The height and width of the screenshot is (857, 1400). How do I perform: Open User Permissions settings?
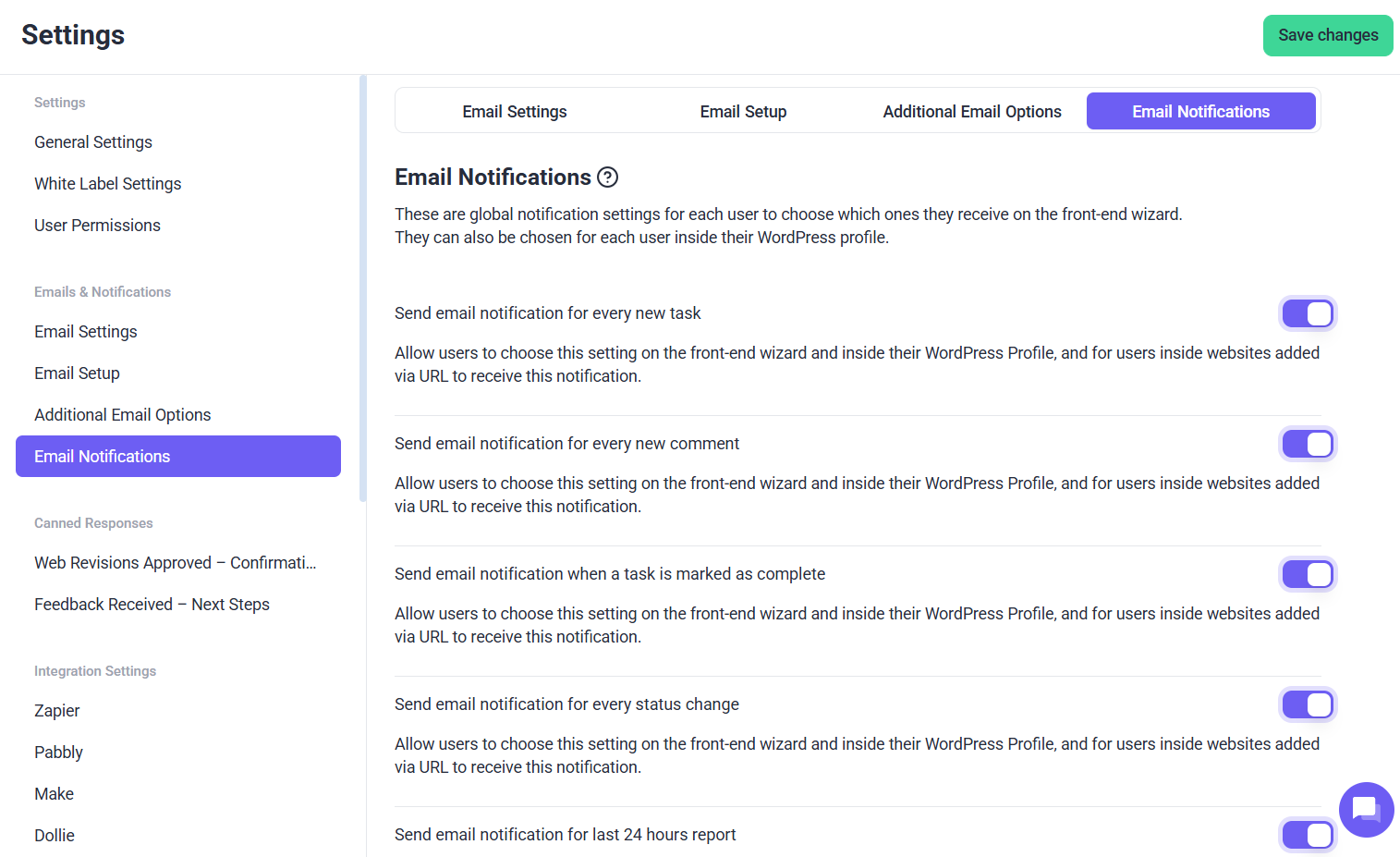[97, 226]
